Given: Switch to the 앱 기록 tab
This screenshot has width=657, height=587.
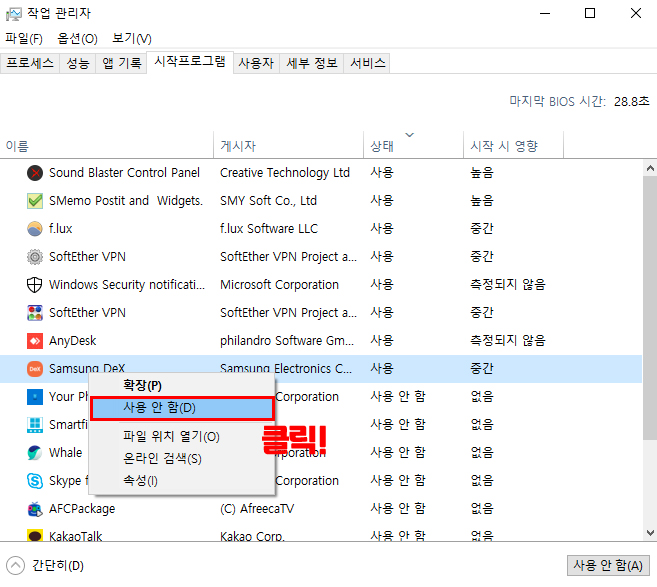Looking at the screenshot, I should [x=122, y=63].
